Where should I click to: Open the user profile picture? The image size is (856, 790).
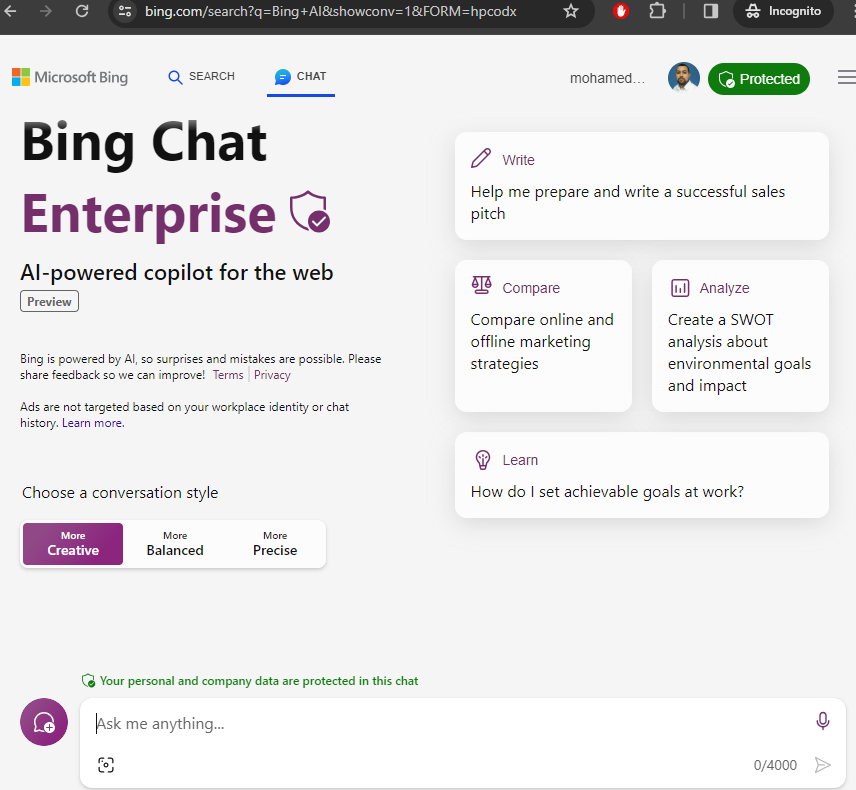[683, 78]
